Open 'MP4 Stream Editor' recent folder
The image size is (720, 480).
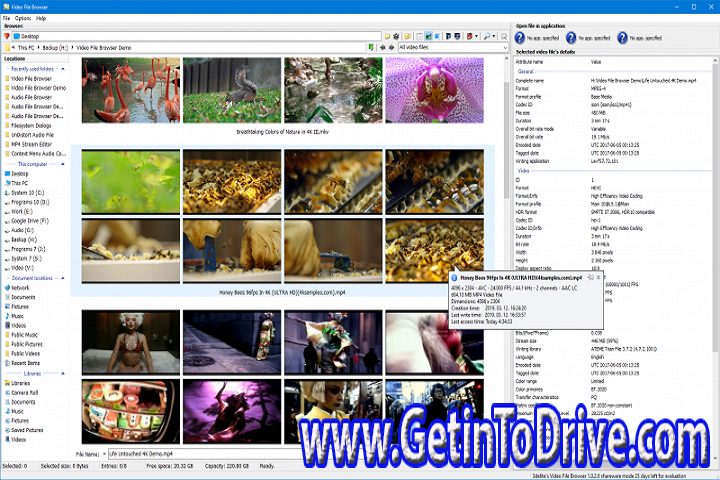[31, 144]
